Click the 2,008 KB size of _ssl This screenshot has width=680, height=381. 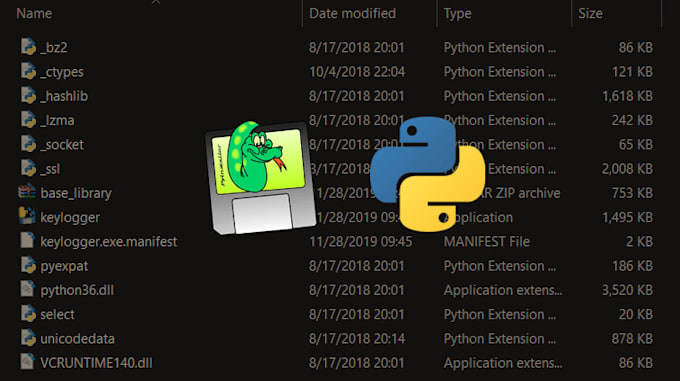pos(627,169)
